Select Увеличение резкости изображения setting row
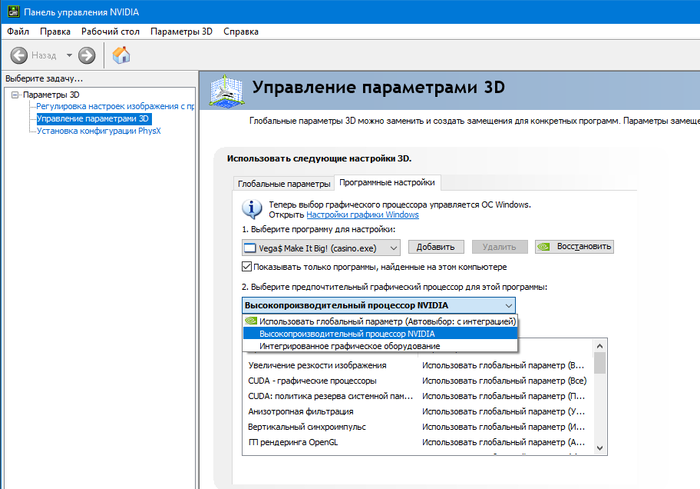The image size is (700, 489). 417,365
